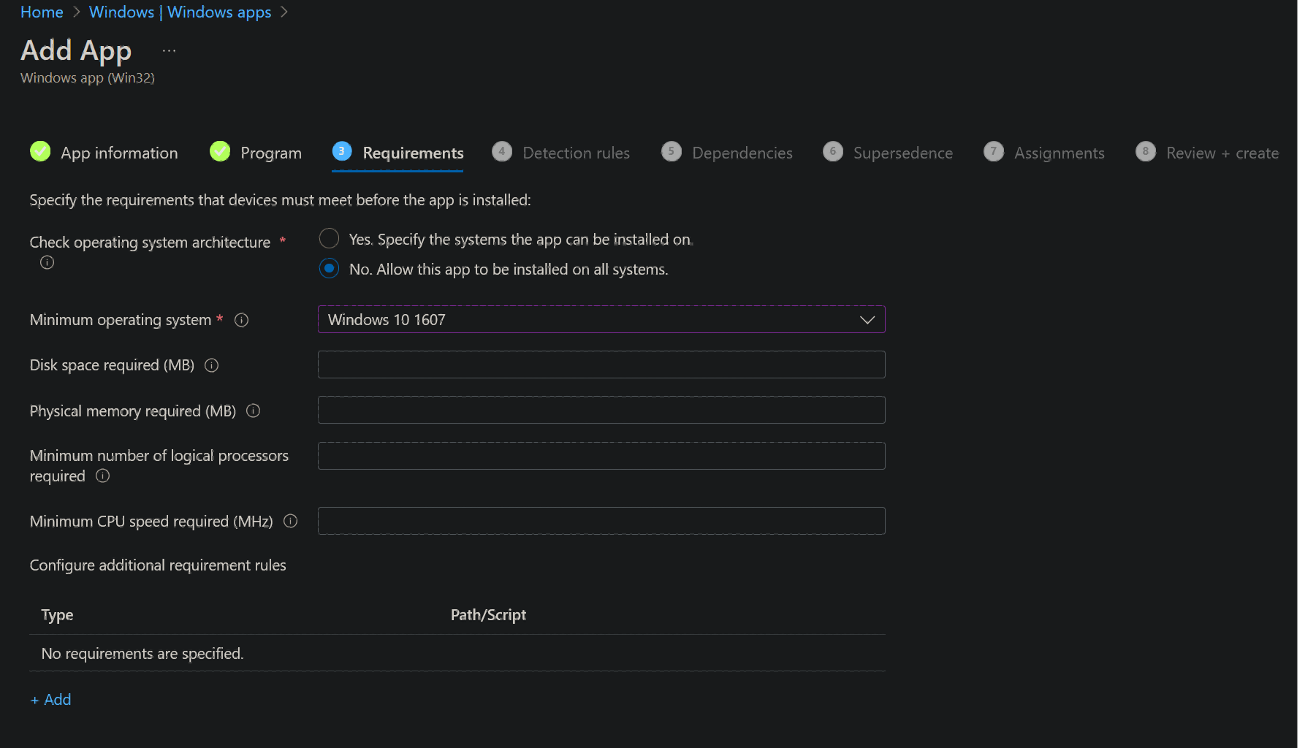Click the Home breadcrumb link
The image size is (1298, 748).
(x=42, y=12)
